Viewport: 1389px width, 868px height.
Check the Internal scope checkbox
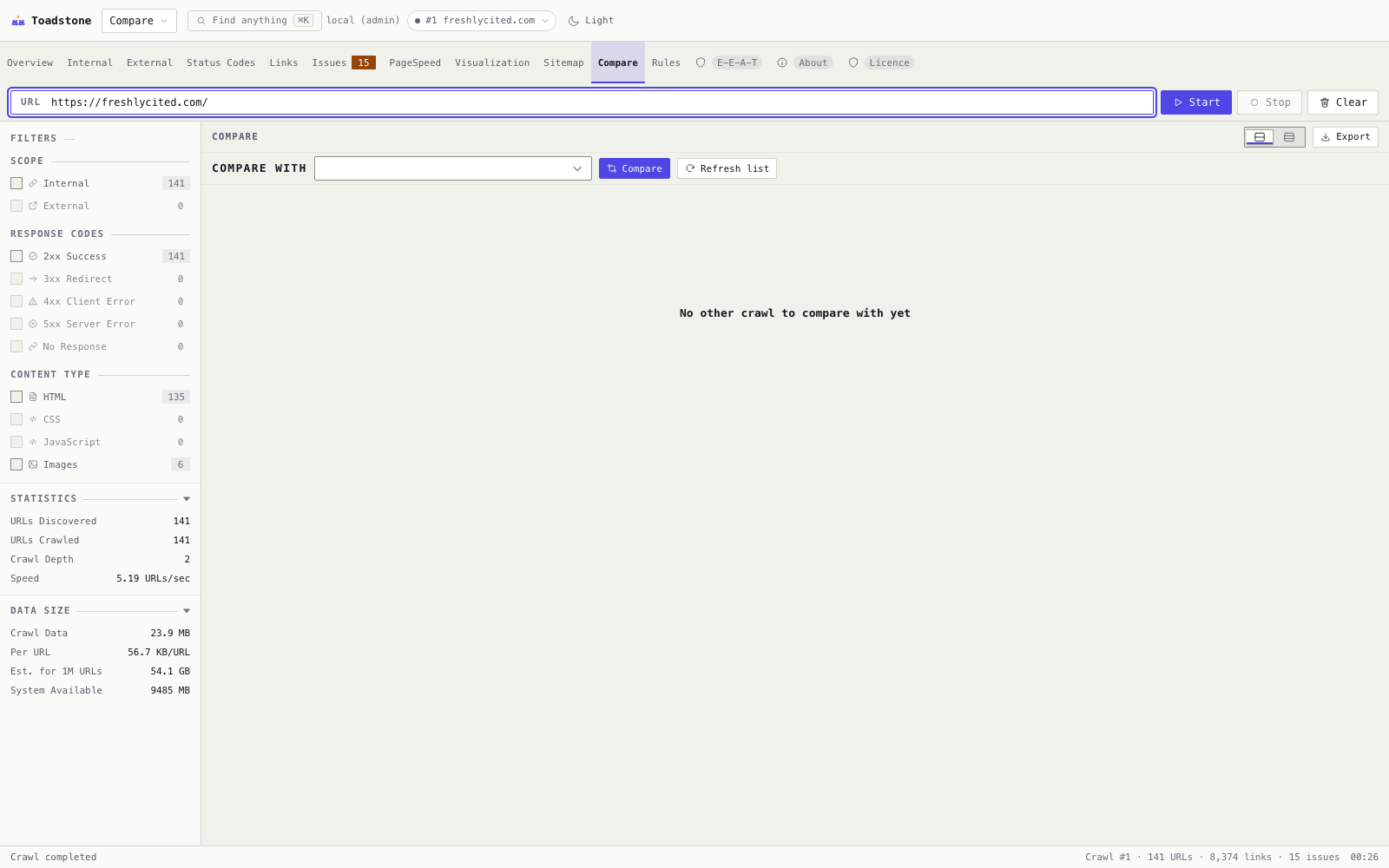click(x=16, y=183)
